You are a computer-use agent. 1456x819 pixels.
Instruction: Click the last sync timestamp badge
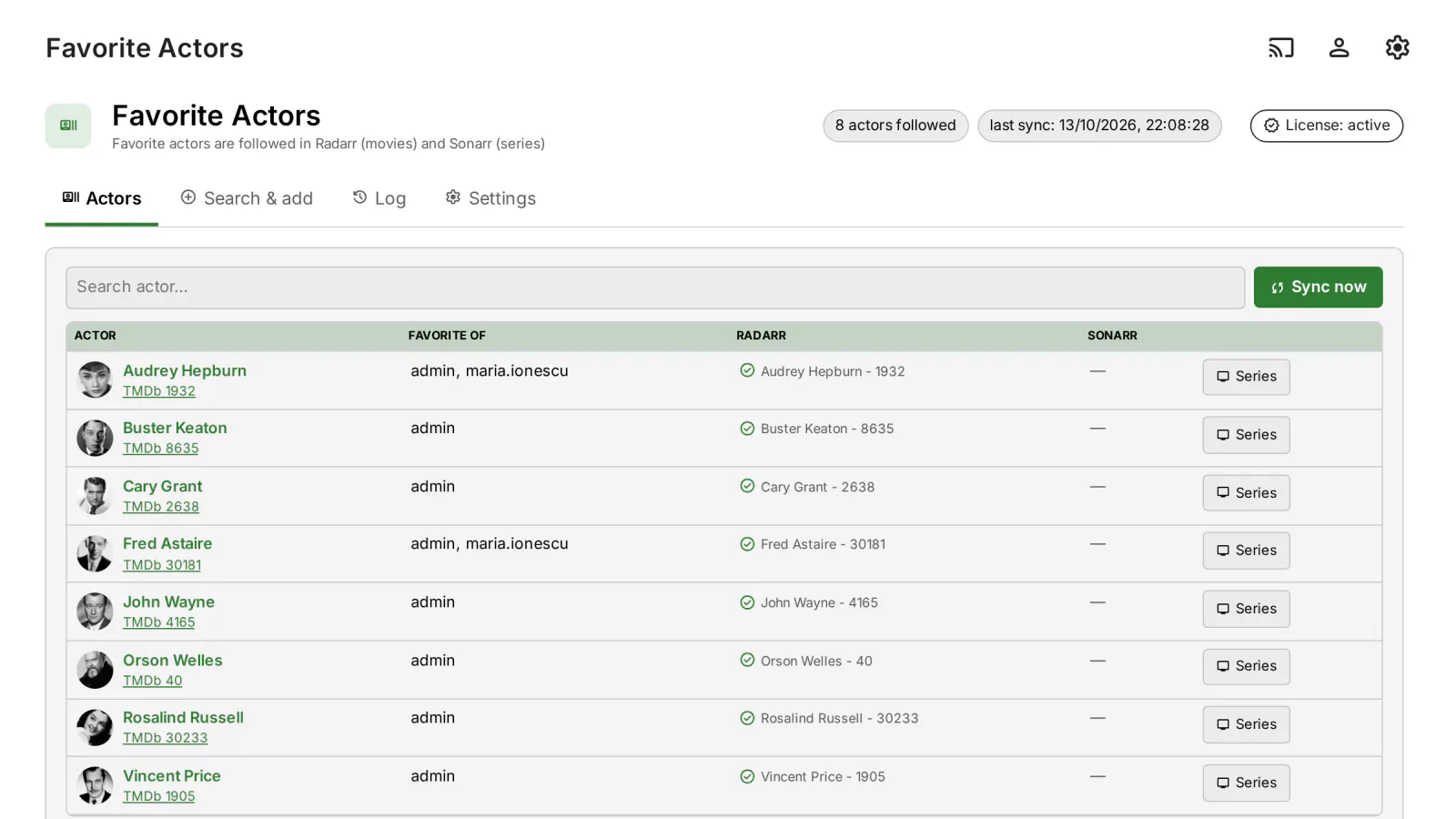tap(1099, 126)
